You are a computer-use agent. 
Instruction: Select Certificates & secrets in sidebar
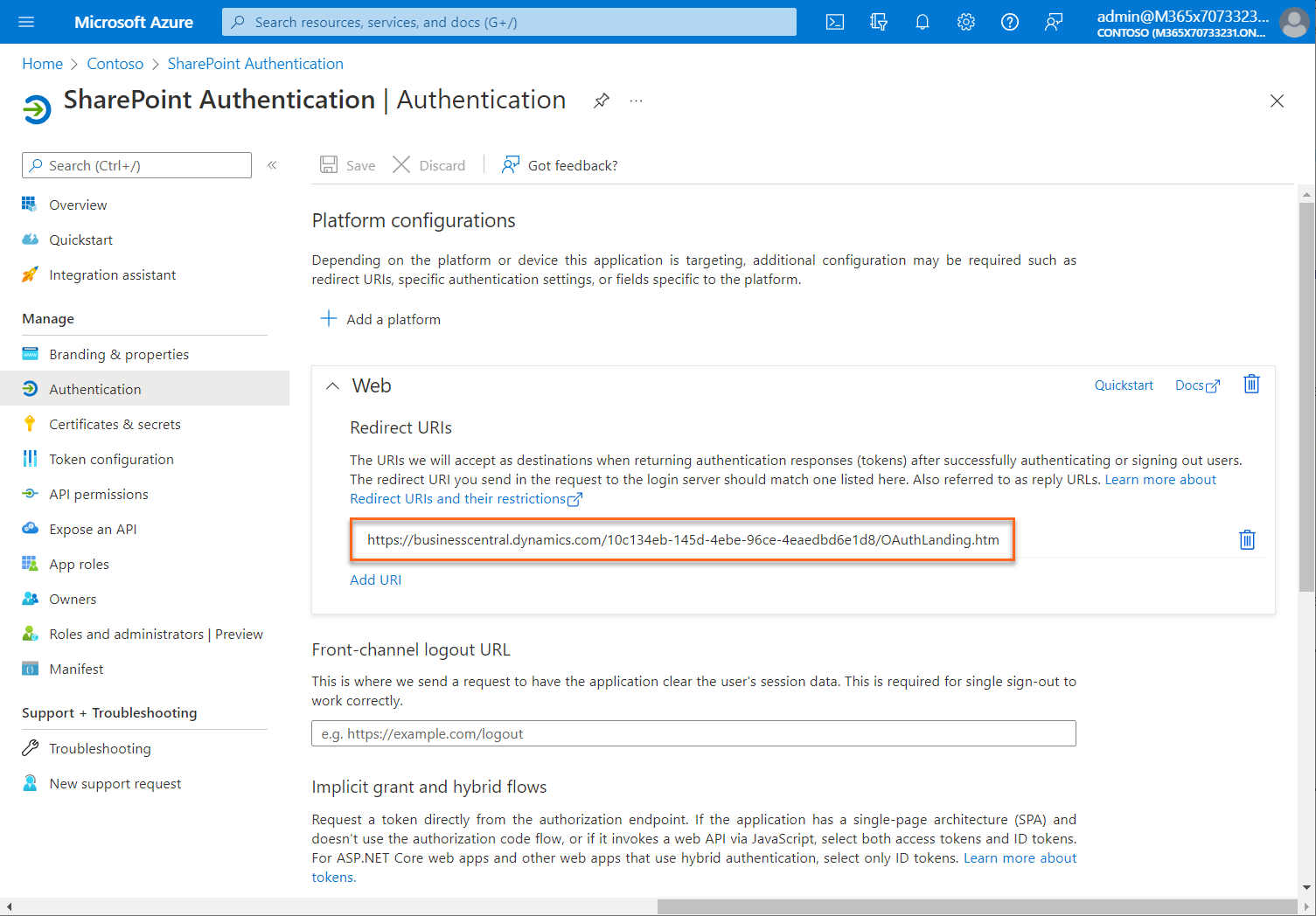(115, 424)
